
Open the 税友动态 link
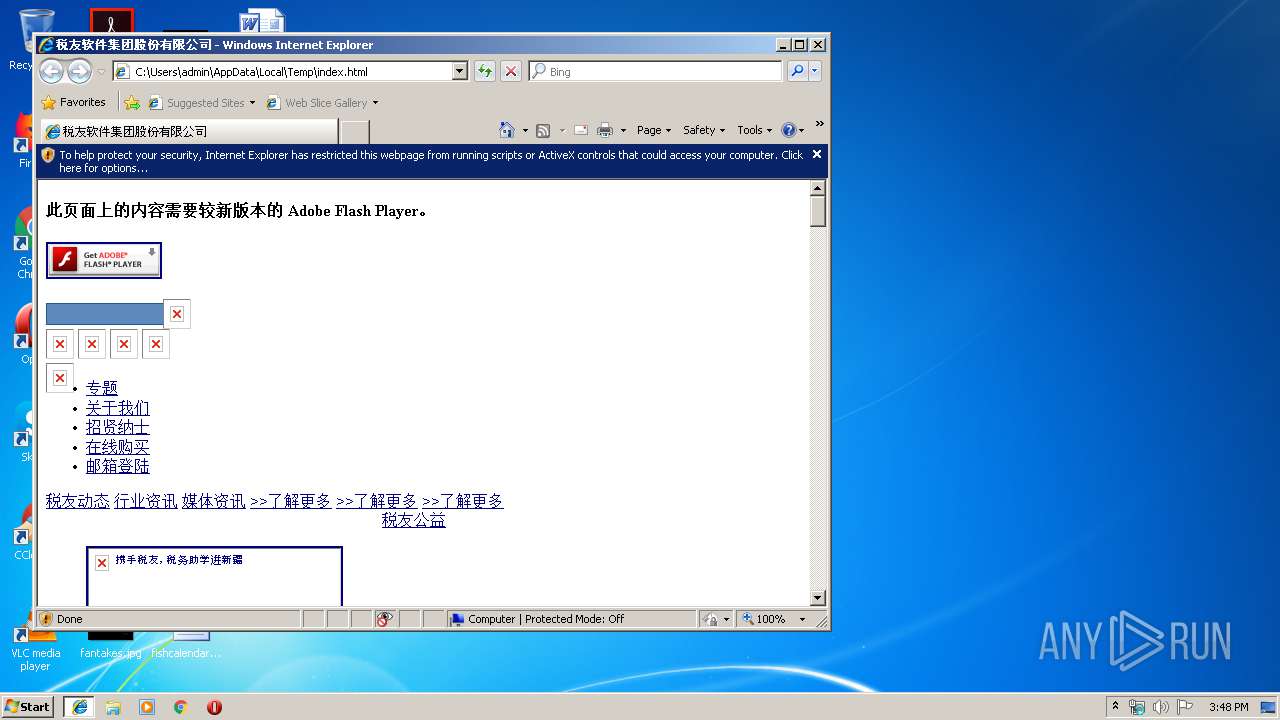point(78,501)
